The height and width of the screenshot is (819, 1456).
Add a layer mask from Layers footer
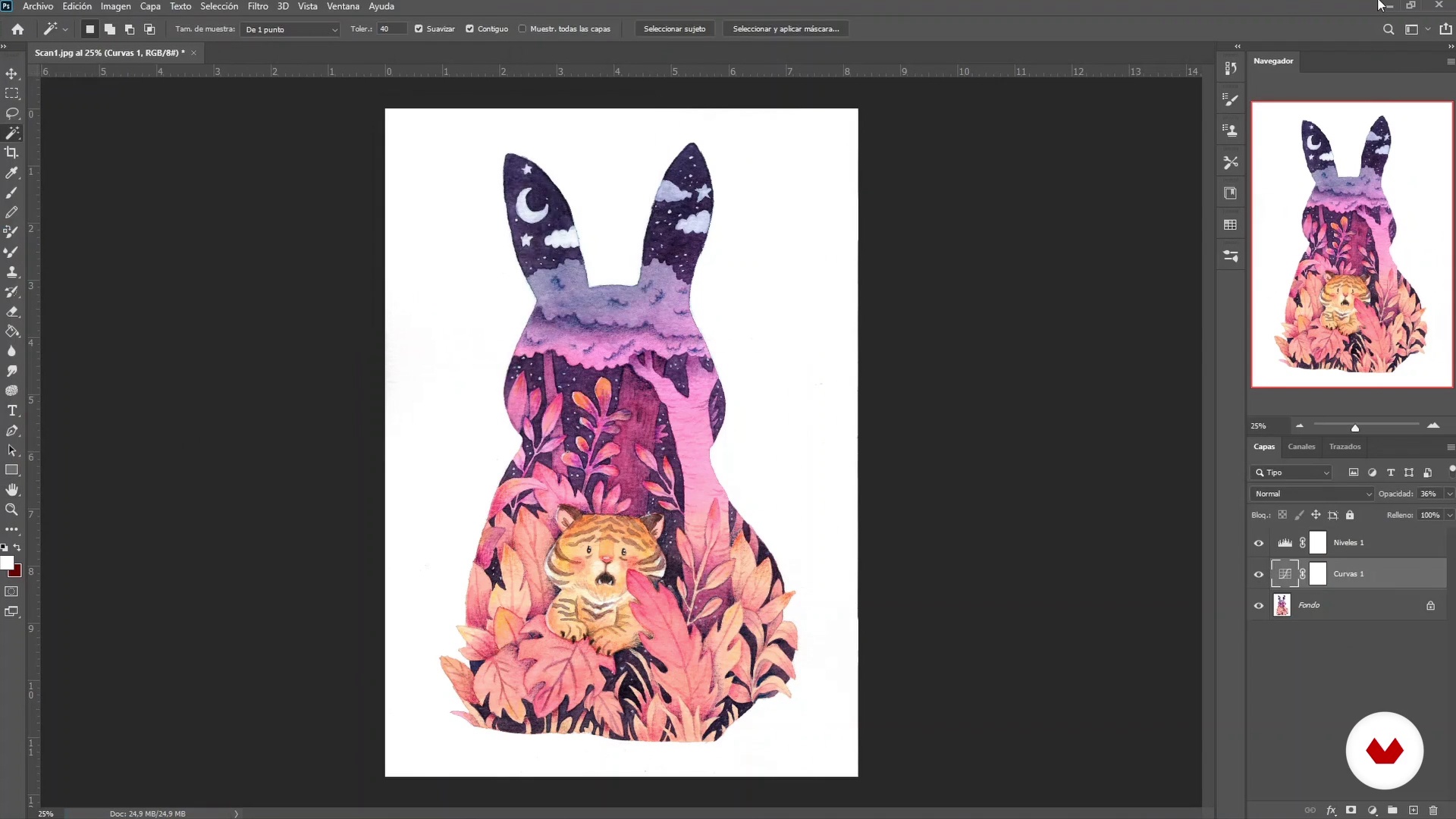tap(1351, 810)
